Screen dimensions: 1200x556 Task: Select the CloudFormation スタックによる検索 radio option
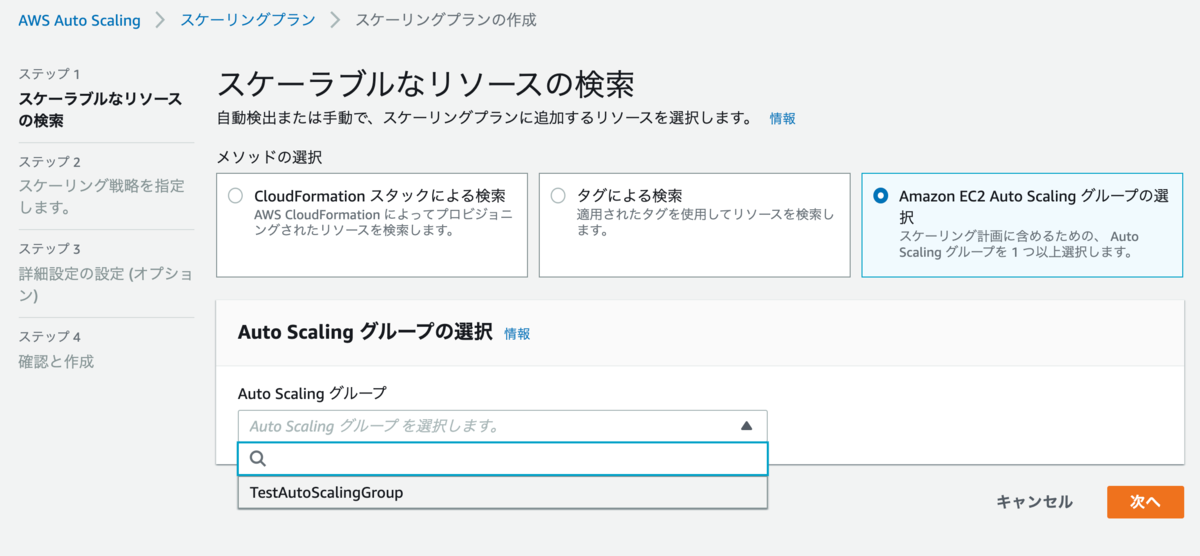(x=235, y=196)
